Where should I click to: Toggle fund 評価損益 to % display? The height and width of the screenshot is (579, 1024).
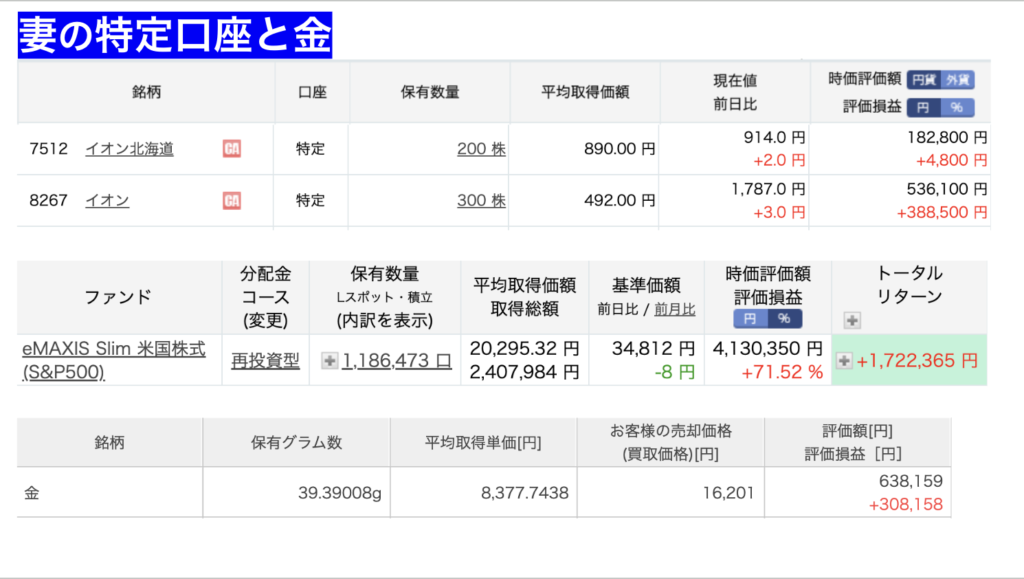[x=784, y=318]
